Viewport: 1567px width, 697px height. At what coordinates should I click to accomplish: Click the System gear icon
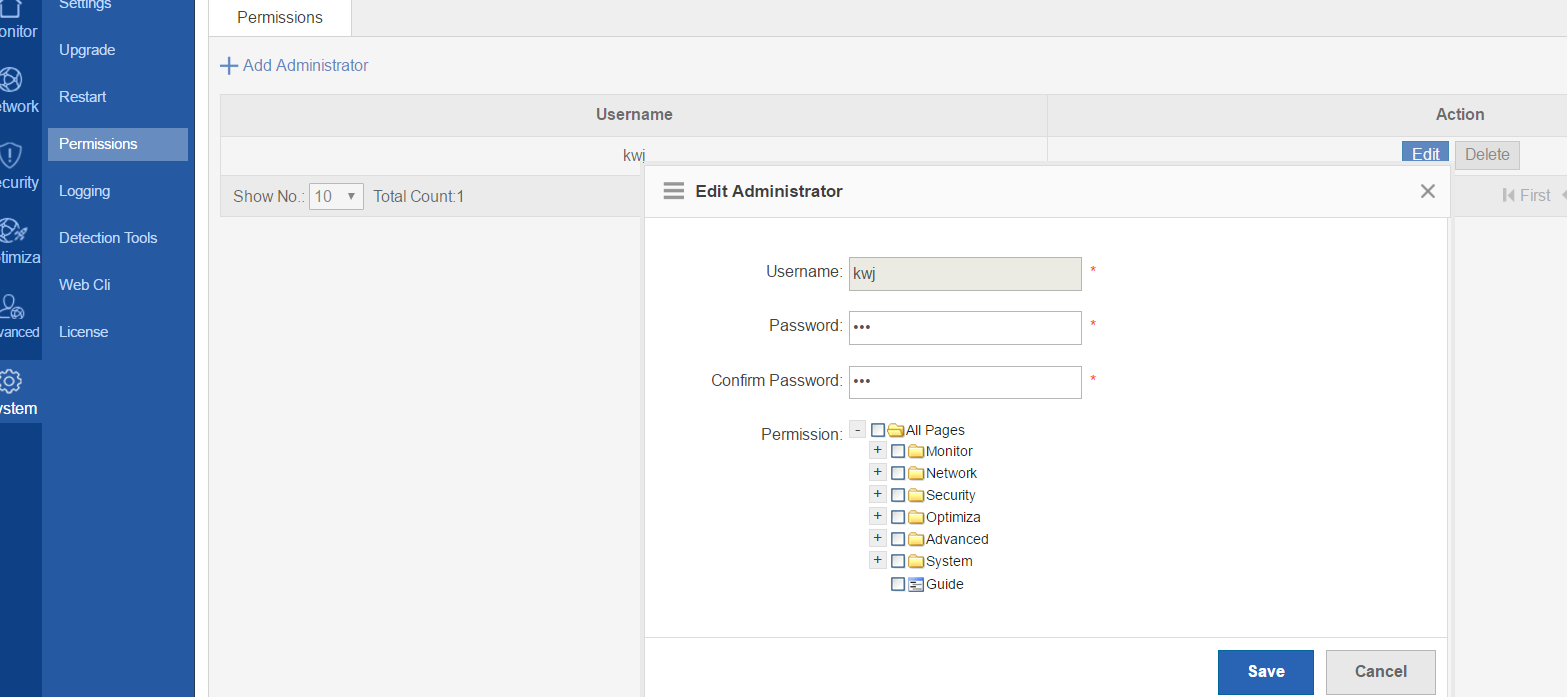[x=11, y=381]
